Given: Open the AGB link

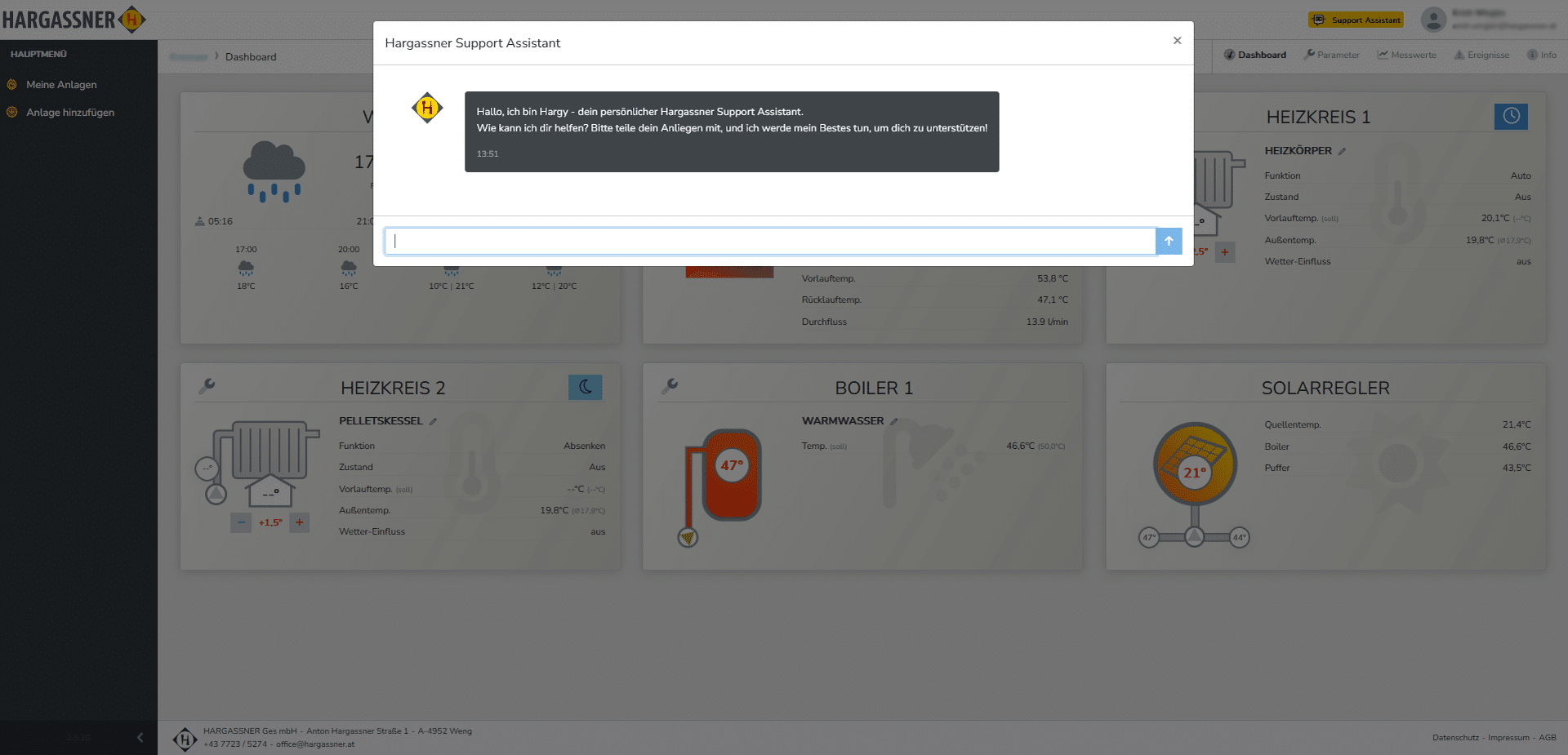Looking at the screenshot, I should coord(1548,738).
